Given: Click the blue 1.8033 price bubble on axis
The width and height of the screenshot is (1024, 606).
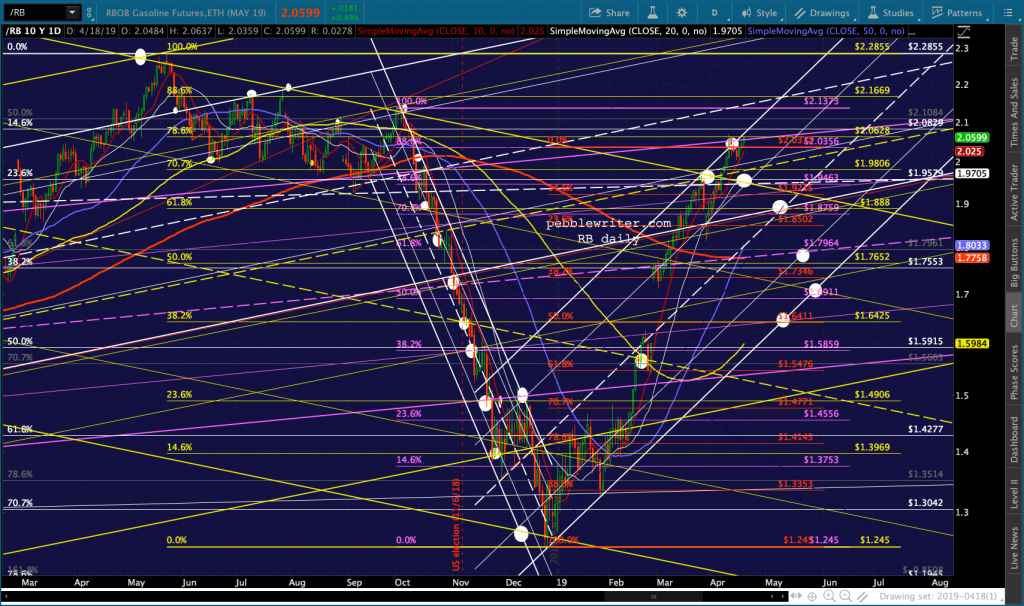Looking at the screenshot, I should [972, 246].
